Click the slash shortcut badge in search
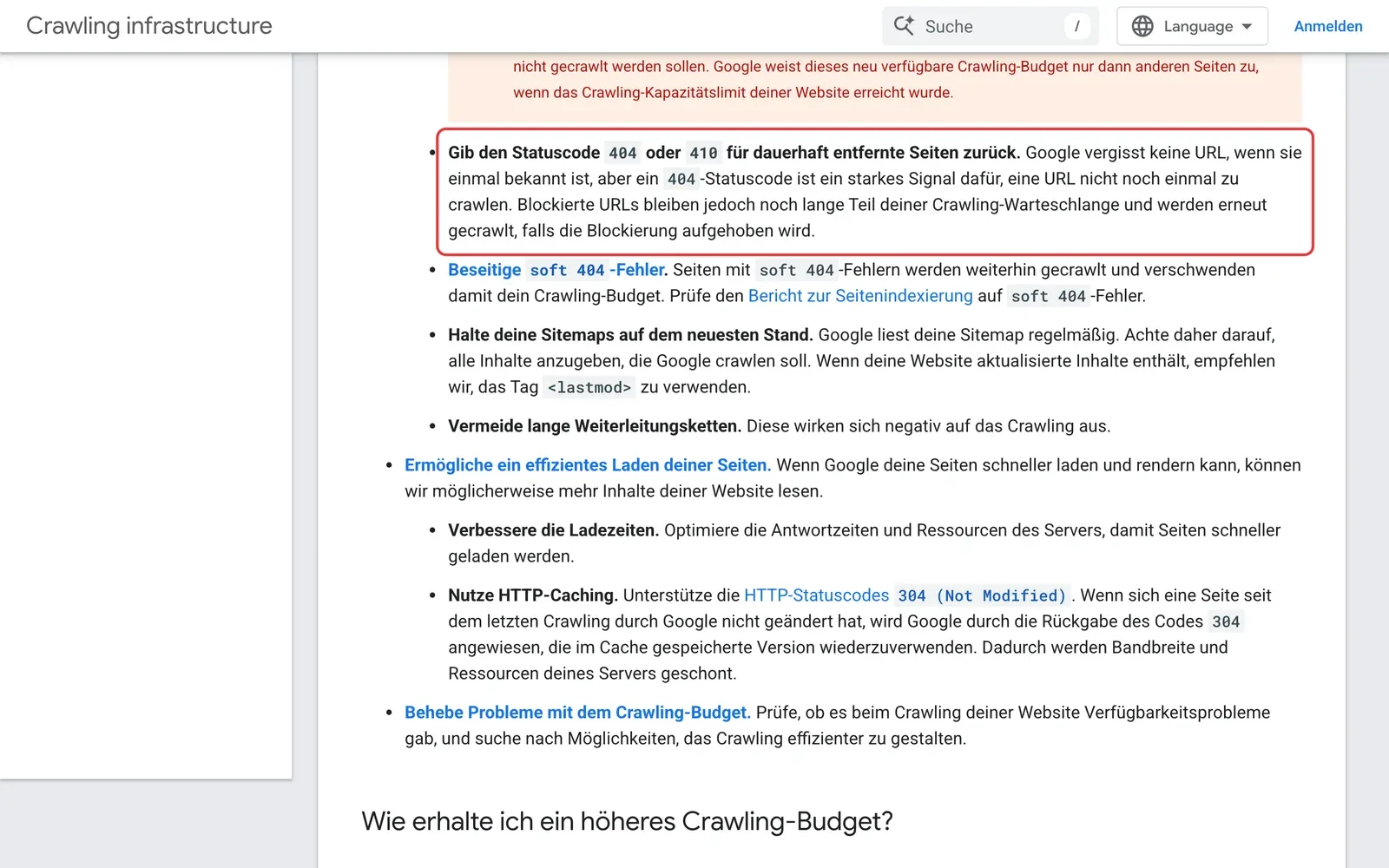The image size is (1389, 868). (1077, 26)
